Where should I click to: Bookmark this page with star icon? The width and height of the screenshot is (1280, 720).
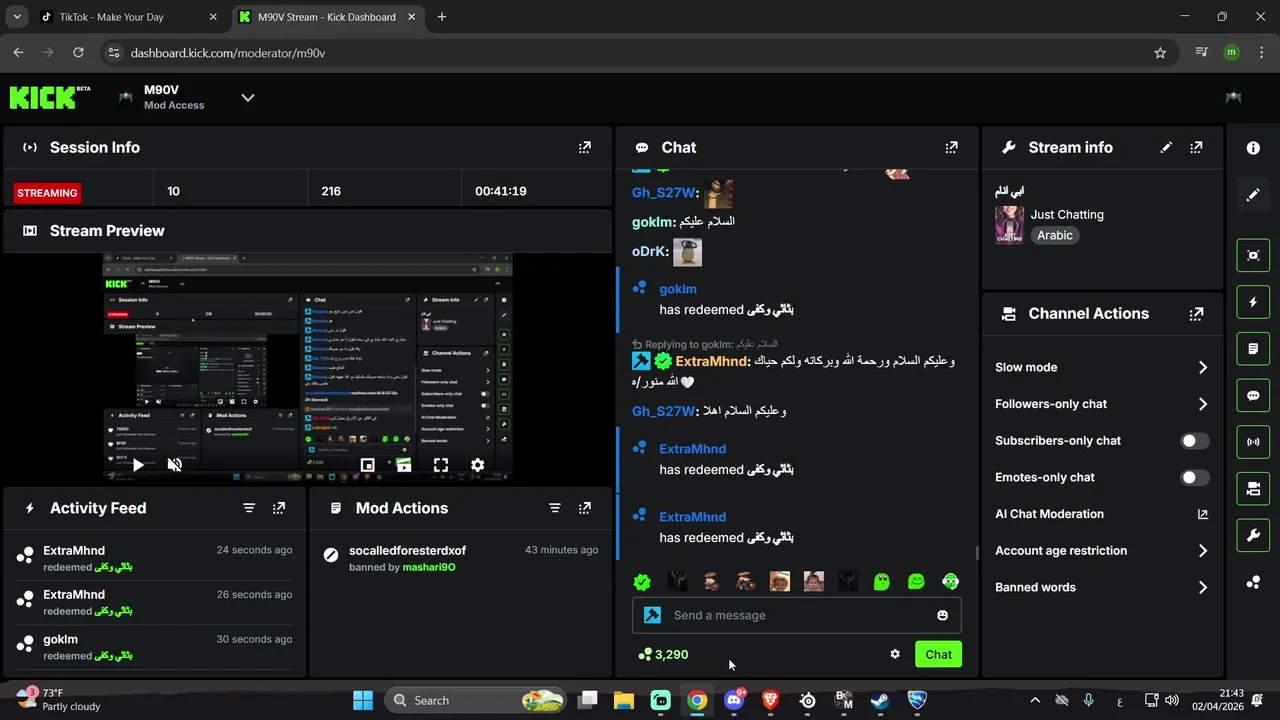[x=1160, y=53]
